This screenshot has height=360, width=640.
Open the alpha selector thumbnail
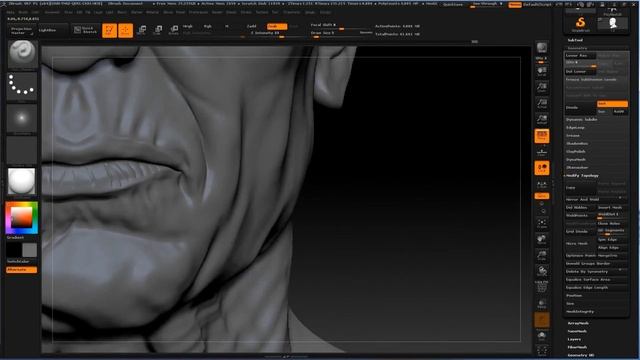(22, 118)
